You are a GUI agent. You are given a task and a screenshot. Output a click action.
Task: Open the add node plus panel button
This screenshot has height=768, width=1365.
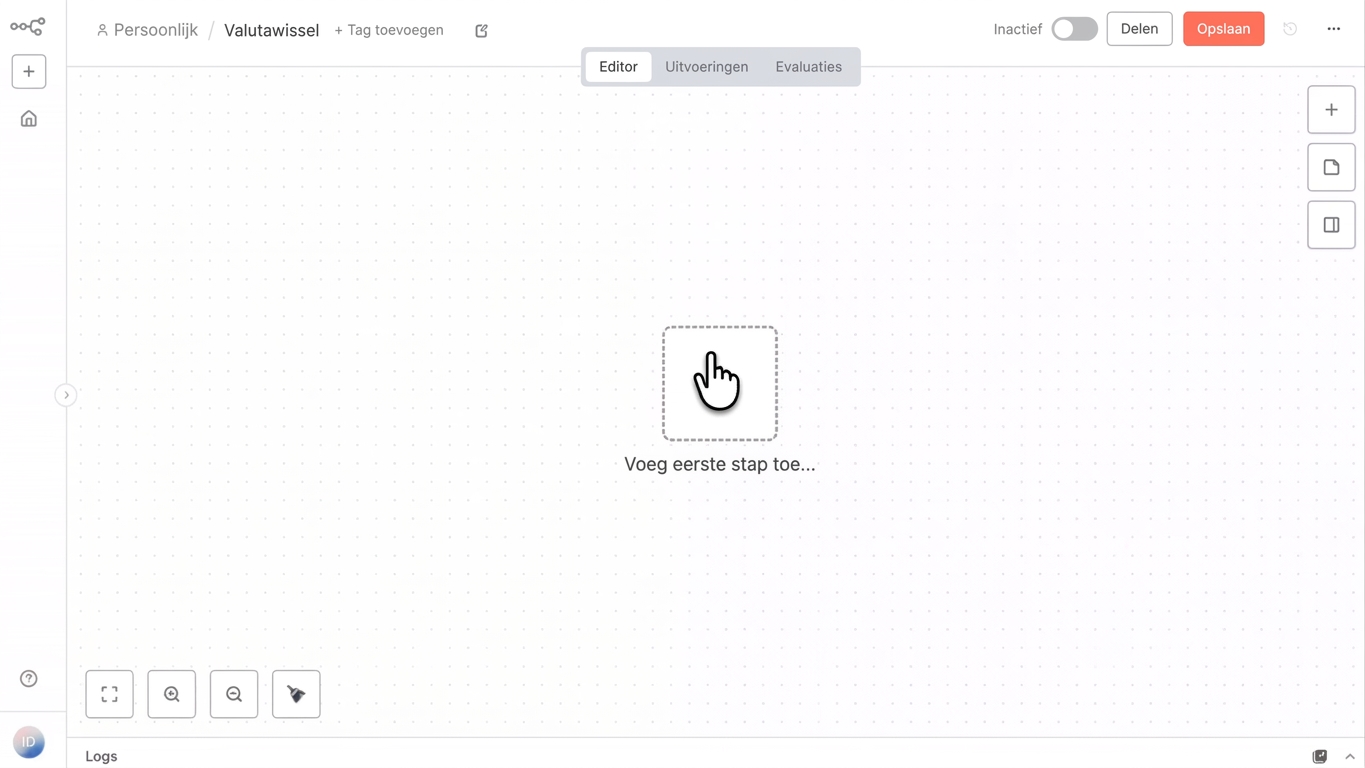[x=1331, y=110]
